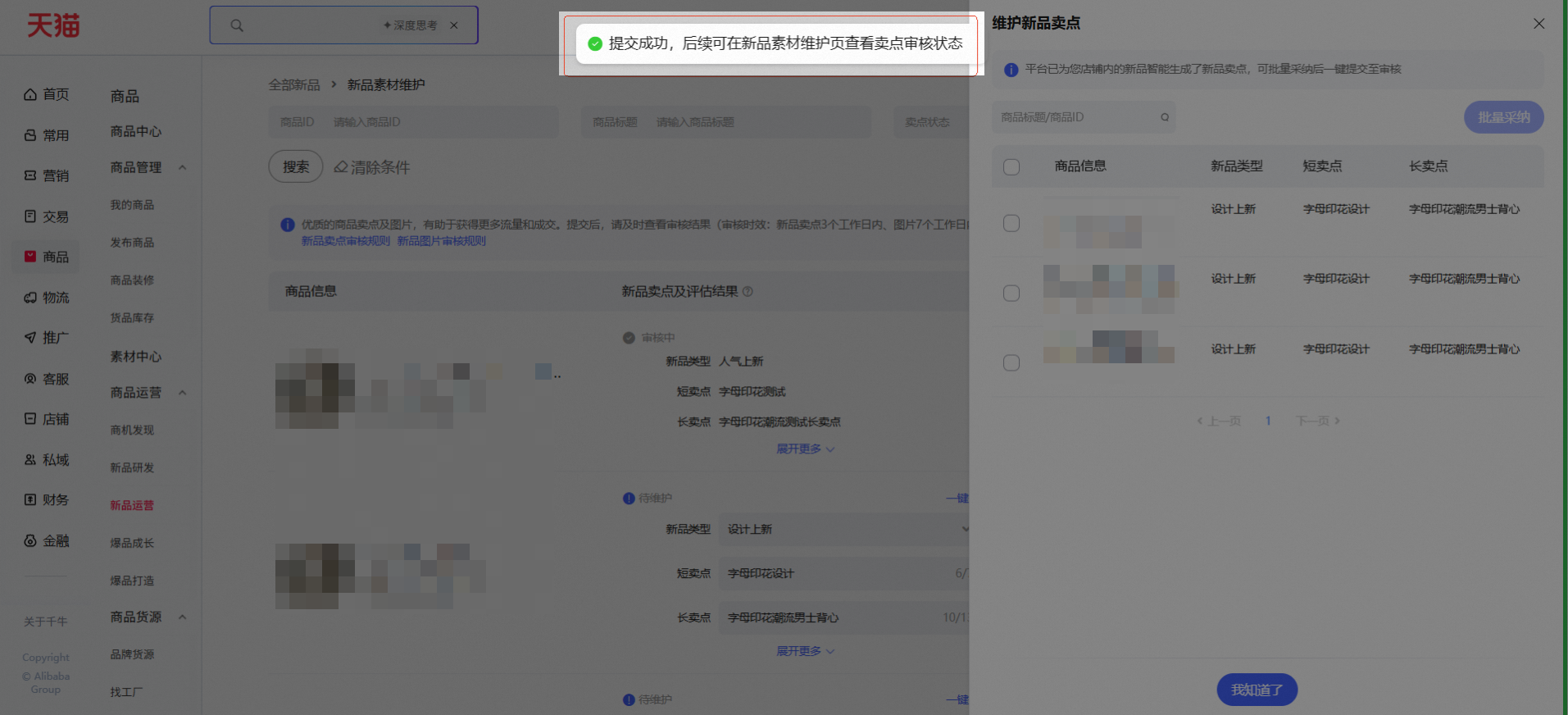This screenshot has width=1568, height=715.
Task: Open 我的商品 menu item
Action: (132, 205)
